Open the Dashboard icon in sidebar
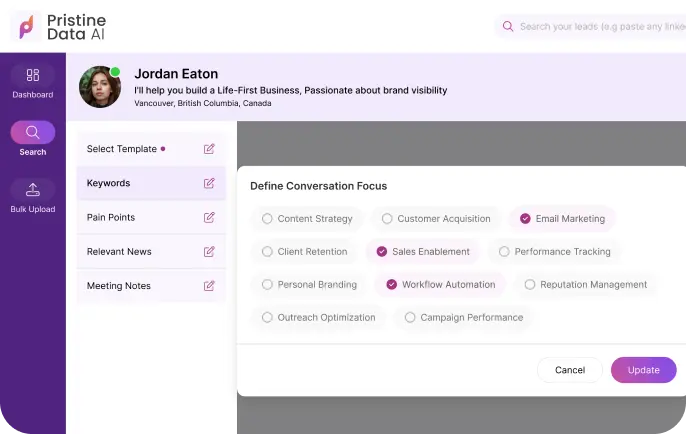686x434 pixels. click(33, 75)
